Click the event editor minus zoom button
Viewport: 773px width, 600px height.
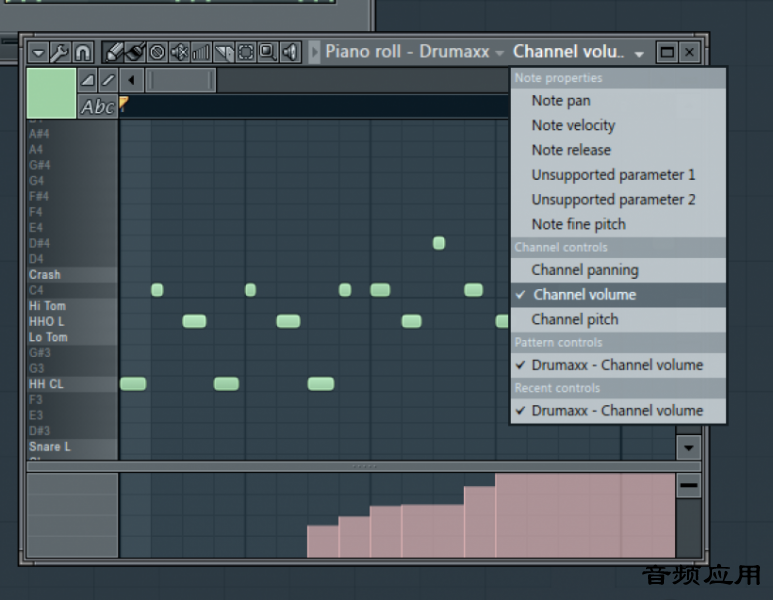pos(689,486)
